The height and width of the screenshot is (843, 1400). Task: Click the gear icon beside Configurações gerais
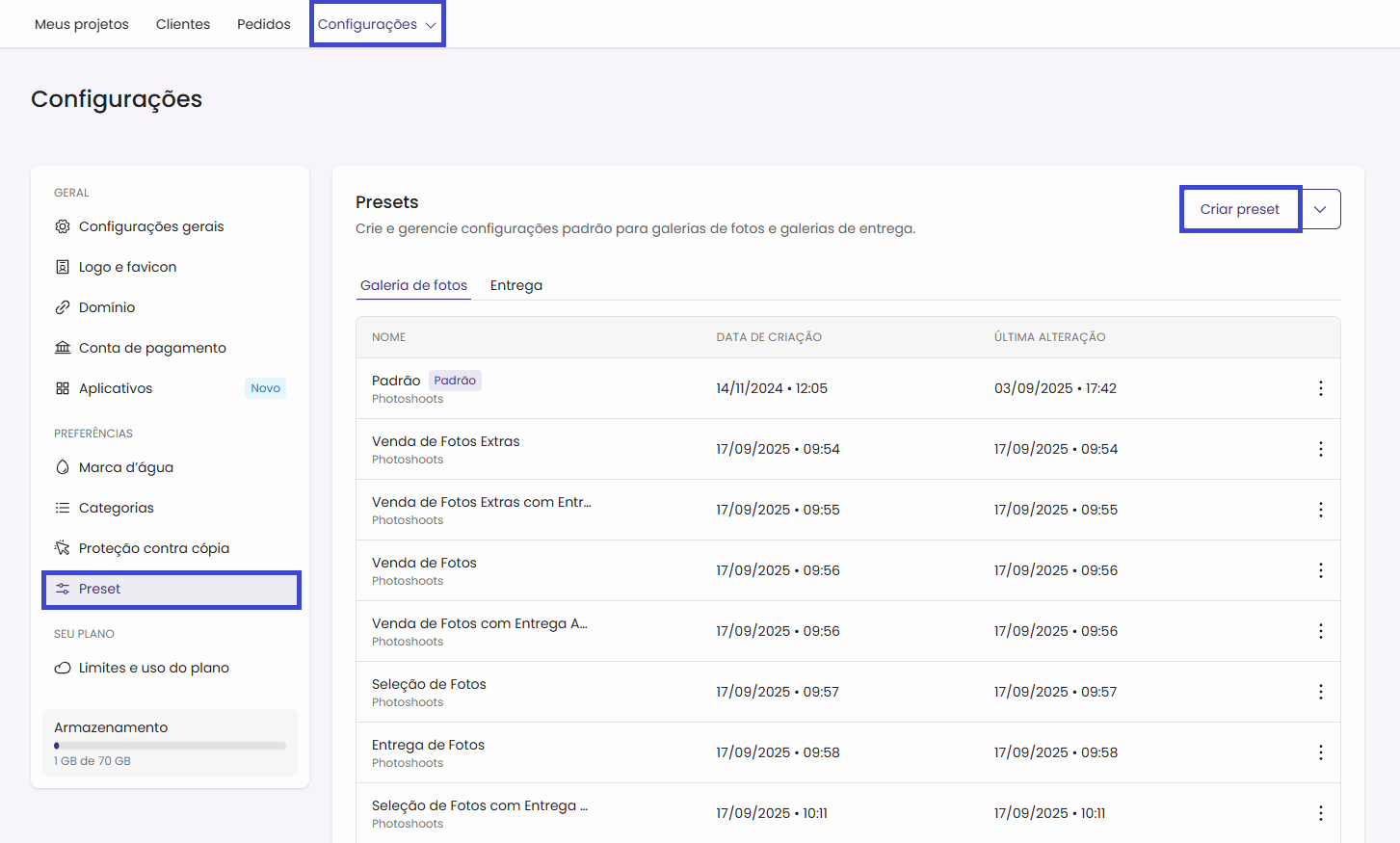point(63,226)
